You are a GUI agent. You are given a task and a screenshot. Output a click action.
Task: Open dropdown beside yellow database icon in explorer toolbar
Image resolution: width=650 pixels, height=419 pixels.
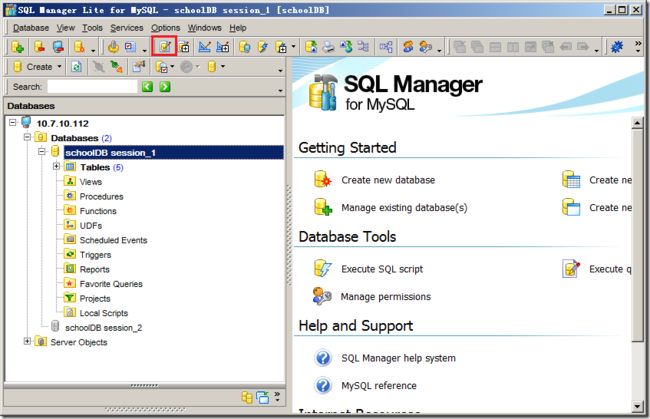223,66
